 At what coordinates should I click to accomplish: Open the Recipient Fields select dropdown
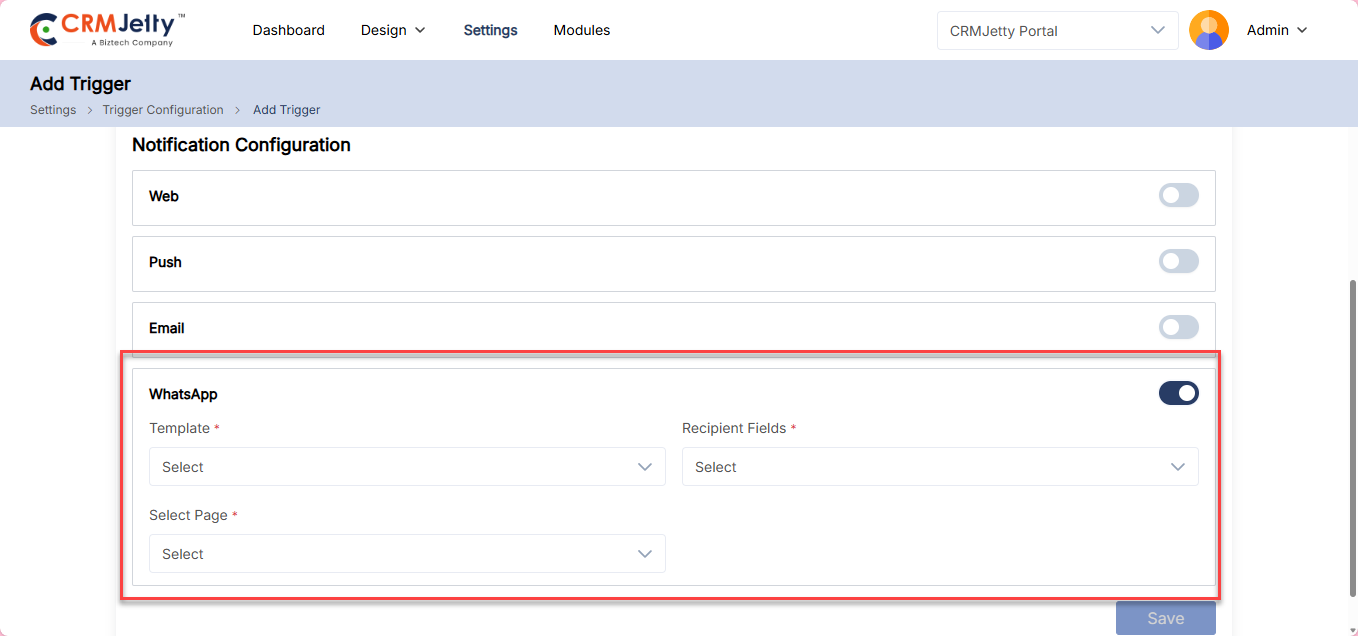coord(930,467)
